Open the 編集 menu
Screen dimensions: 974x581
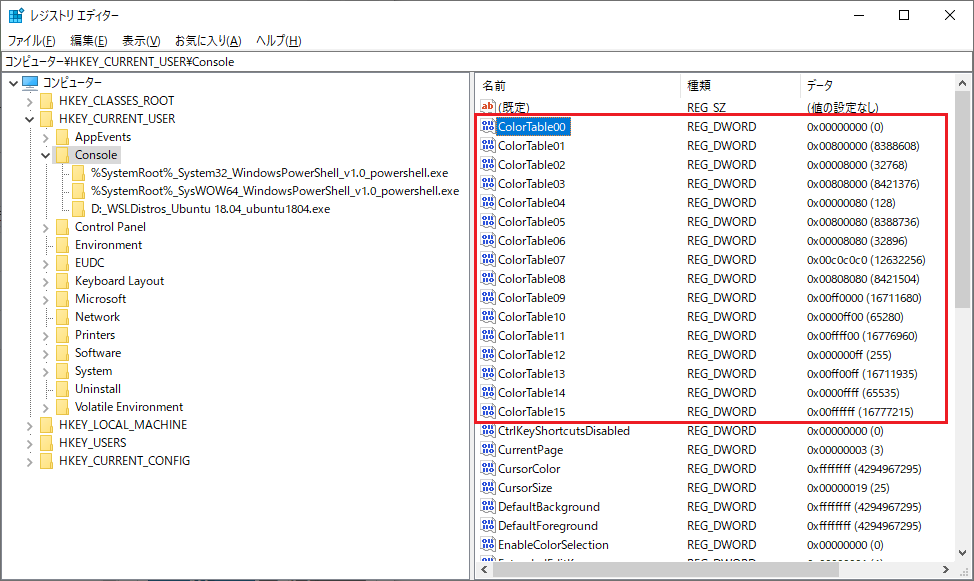[87, 39]
